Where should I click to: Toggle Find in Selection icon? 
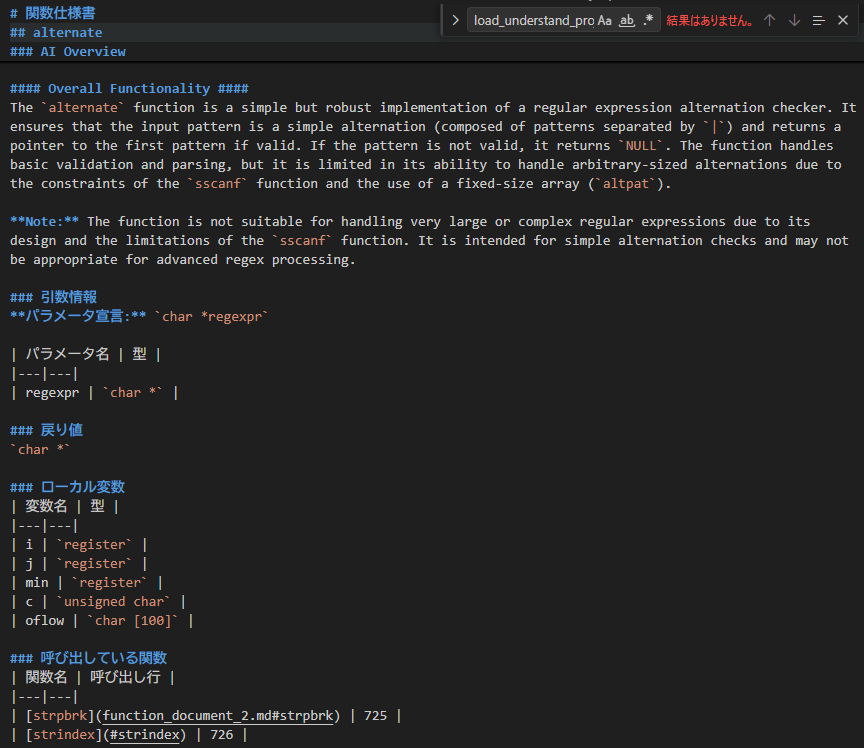pyautogui.click(x=819, y=21)
